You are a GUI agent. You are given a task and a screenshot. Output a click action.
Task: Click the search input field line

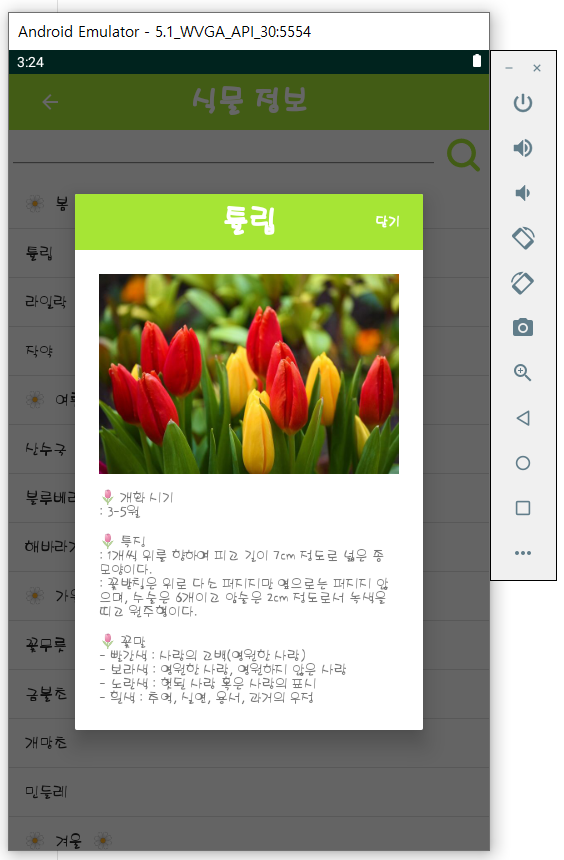(x=223, y=154)
